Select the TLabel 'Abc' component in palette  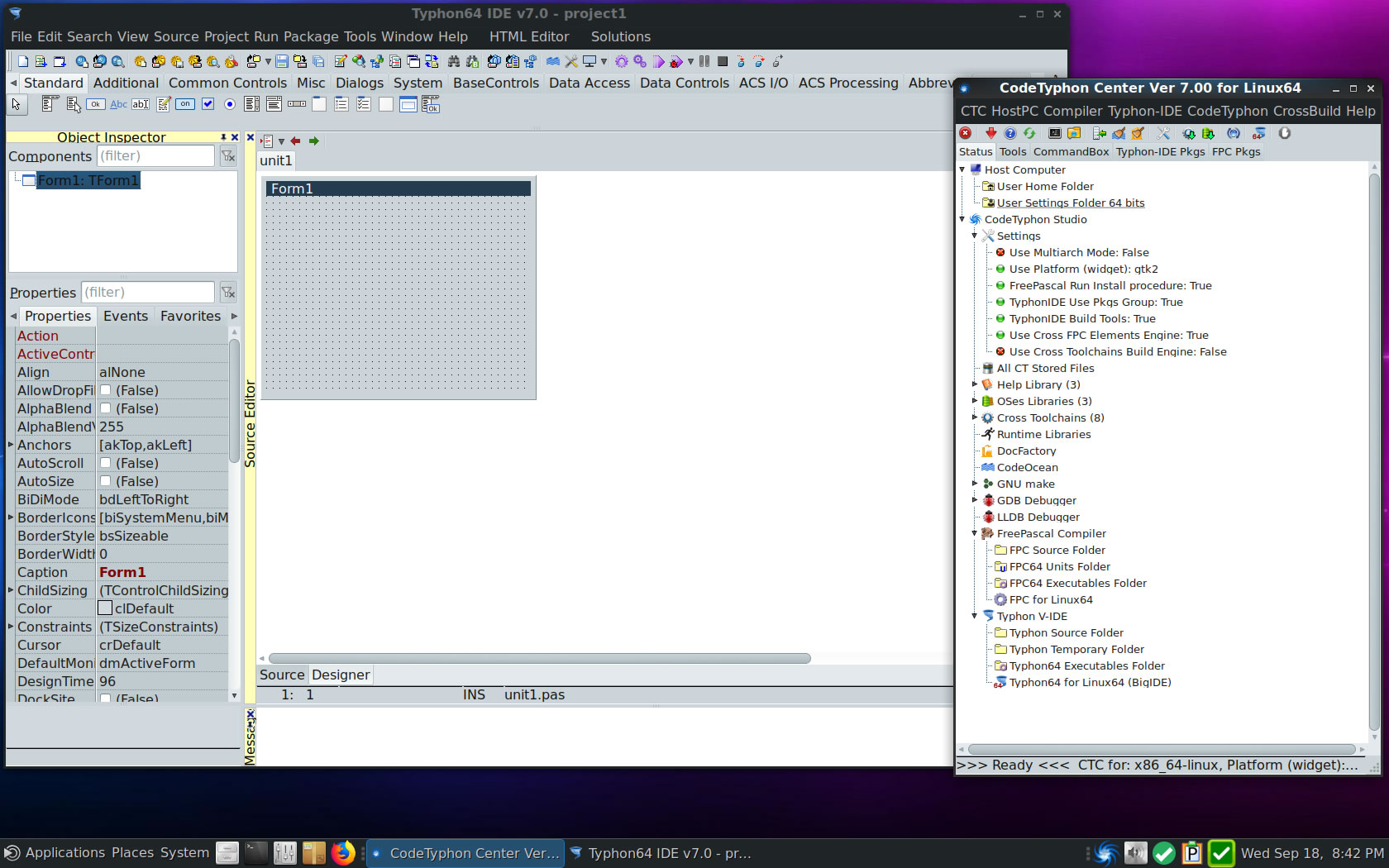[118, 104]
